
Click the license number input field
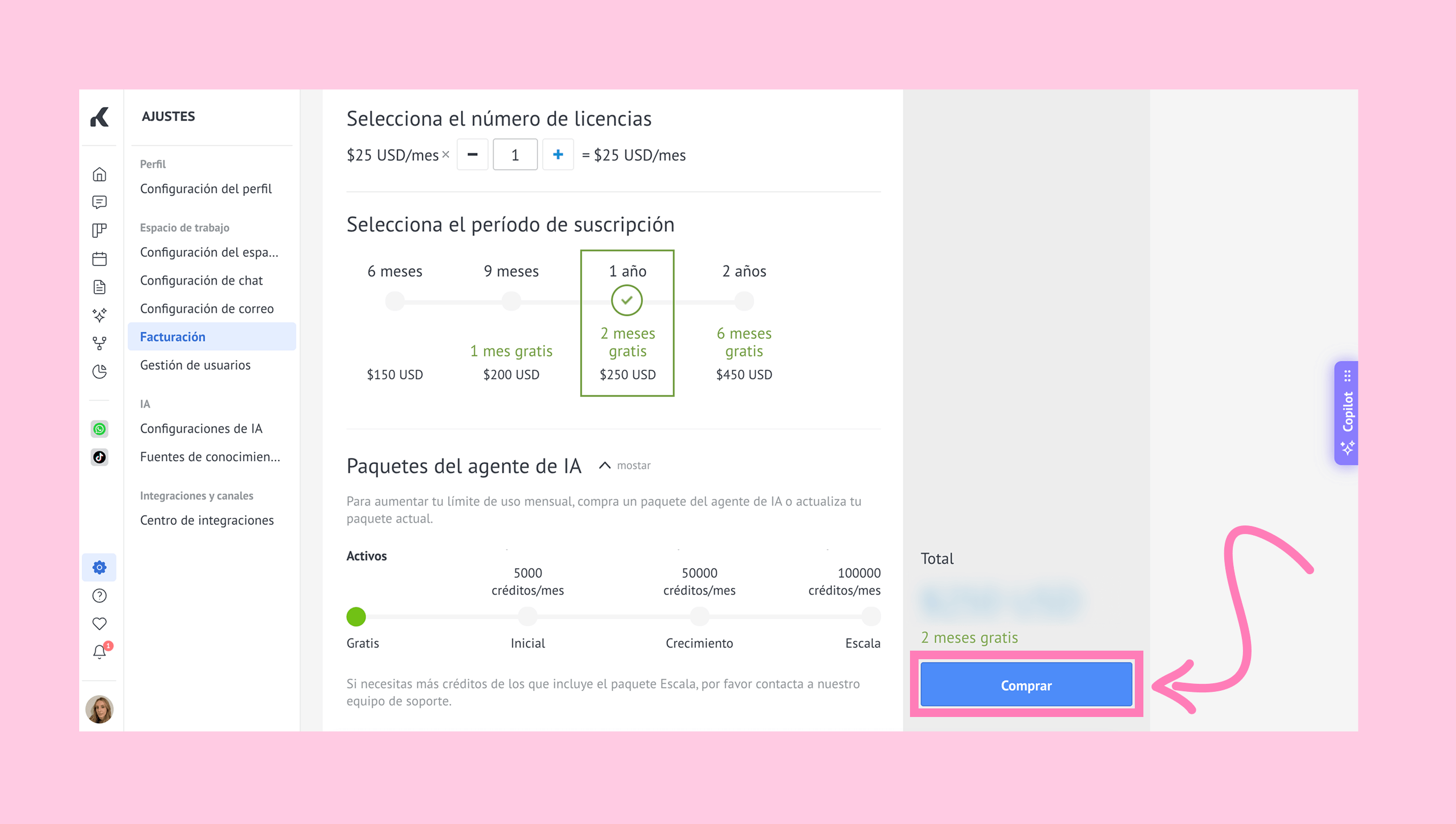click(x=514, y=155)
